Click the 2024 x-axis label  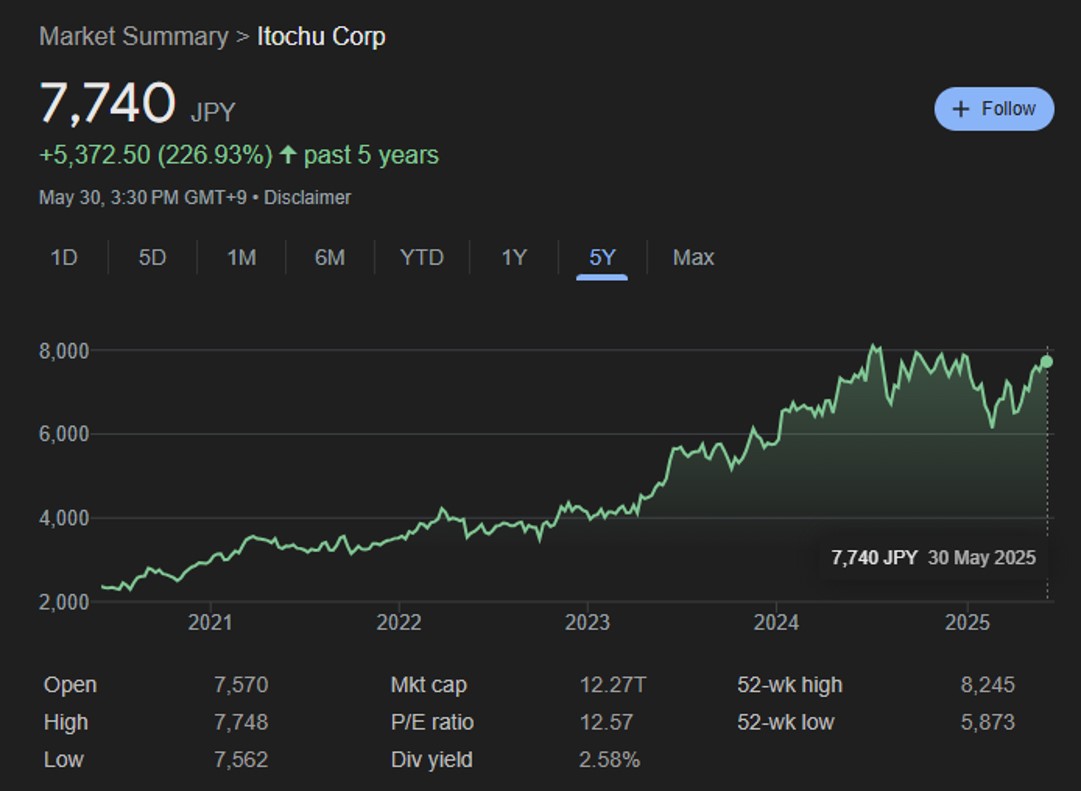(776, 623)
